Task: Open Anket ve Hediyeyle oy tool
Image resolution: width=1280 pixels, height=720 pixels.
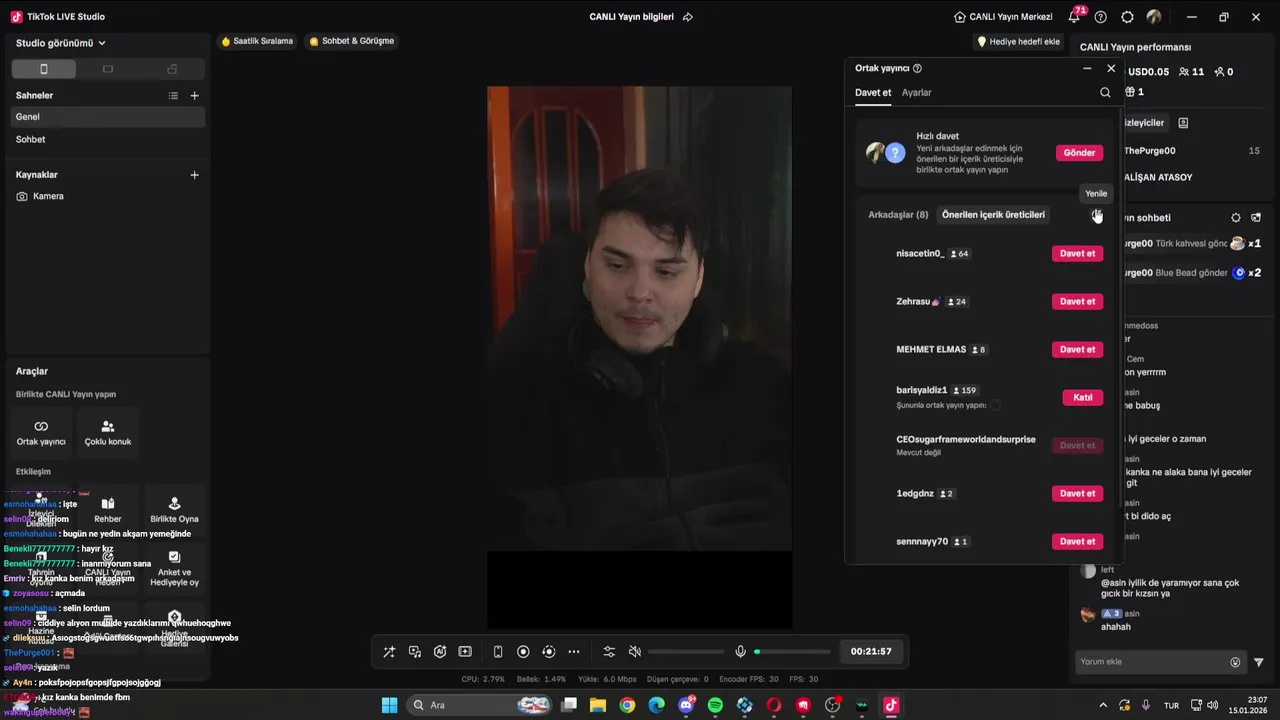Action: point(174,569)
